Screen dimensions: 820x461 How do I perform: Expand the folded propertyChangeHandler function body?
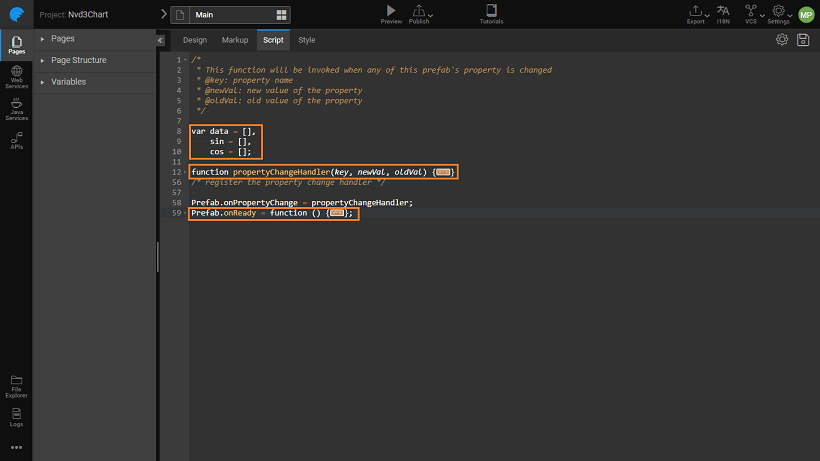(443, 172)
